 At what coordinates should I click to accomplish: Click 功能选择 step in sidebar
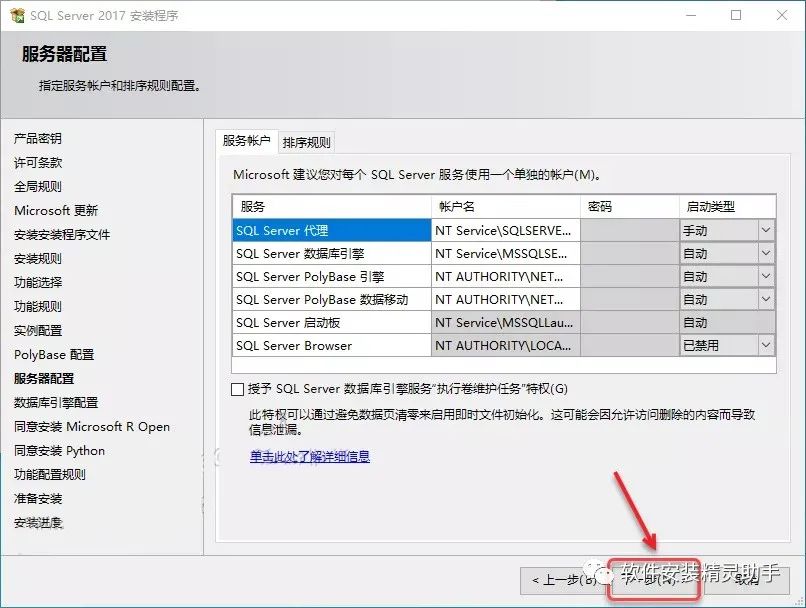(38, 282)
